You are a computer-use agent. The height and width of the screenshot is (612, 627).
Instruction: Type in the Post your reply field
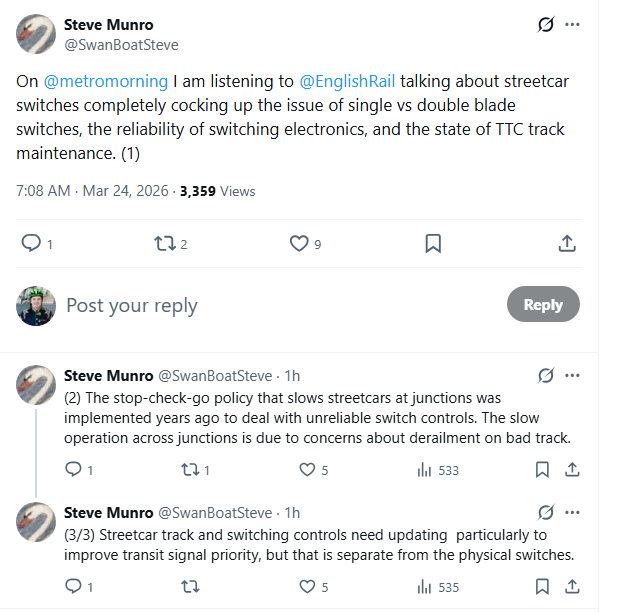tap(280, 305)
